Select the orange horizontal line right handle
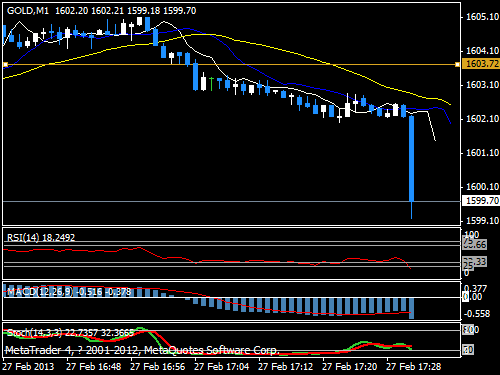This screenshot has height=375, width=500. pos(457,64)
